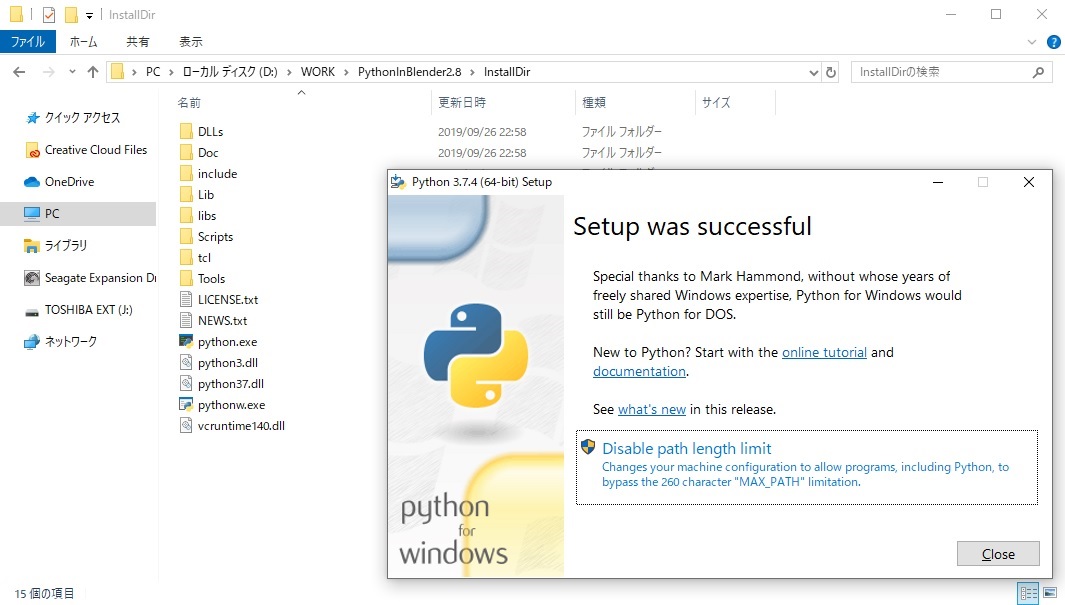
Task: Select TOSHIBA EXT (J:) in navigation pane
Action: 88,309
